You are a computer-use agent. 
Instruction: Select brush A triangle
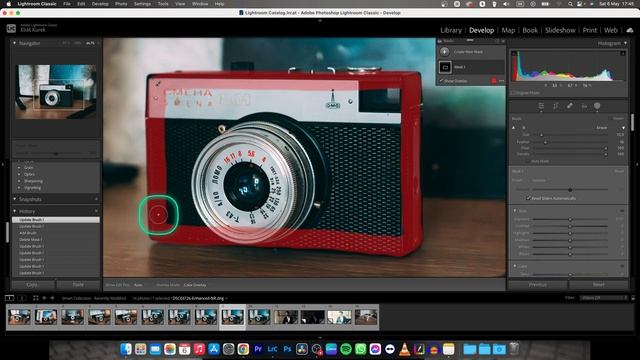pyautogui.click(x=514, y=128)
